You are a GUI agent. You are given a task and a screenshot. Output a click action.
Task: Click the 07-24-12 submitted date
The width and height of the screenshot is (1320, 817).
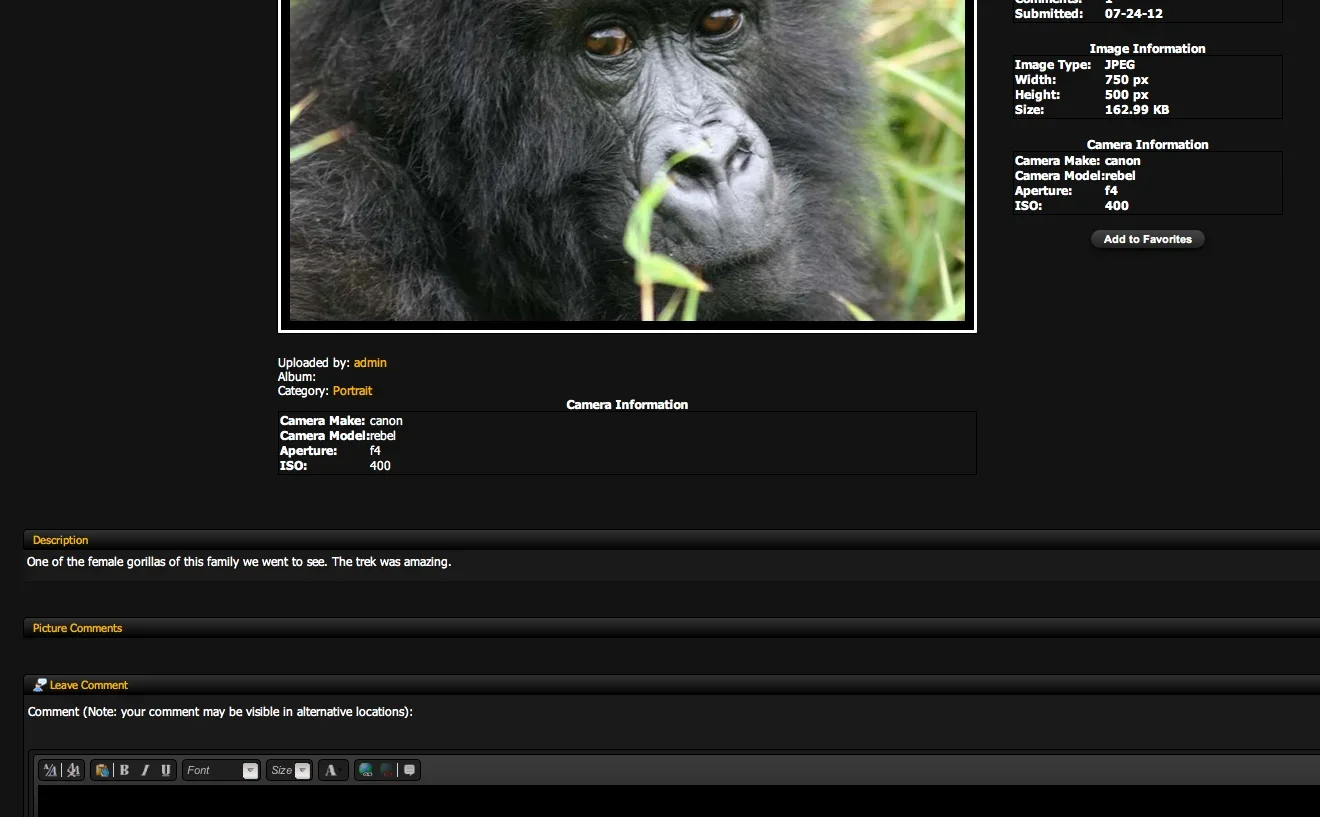coord(1134,14)
